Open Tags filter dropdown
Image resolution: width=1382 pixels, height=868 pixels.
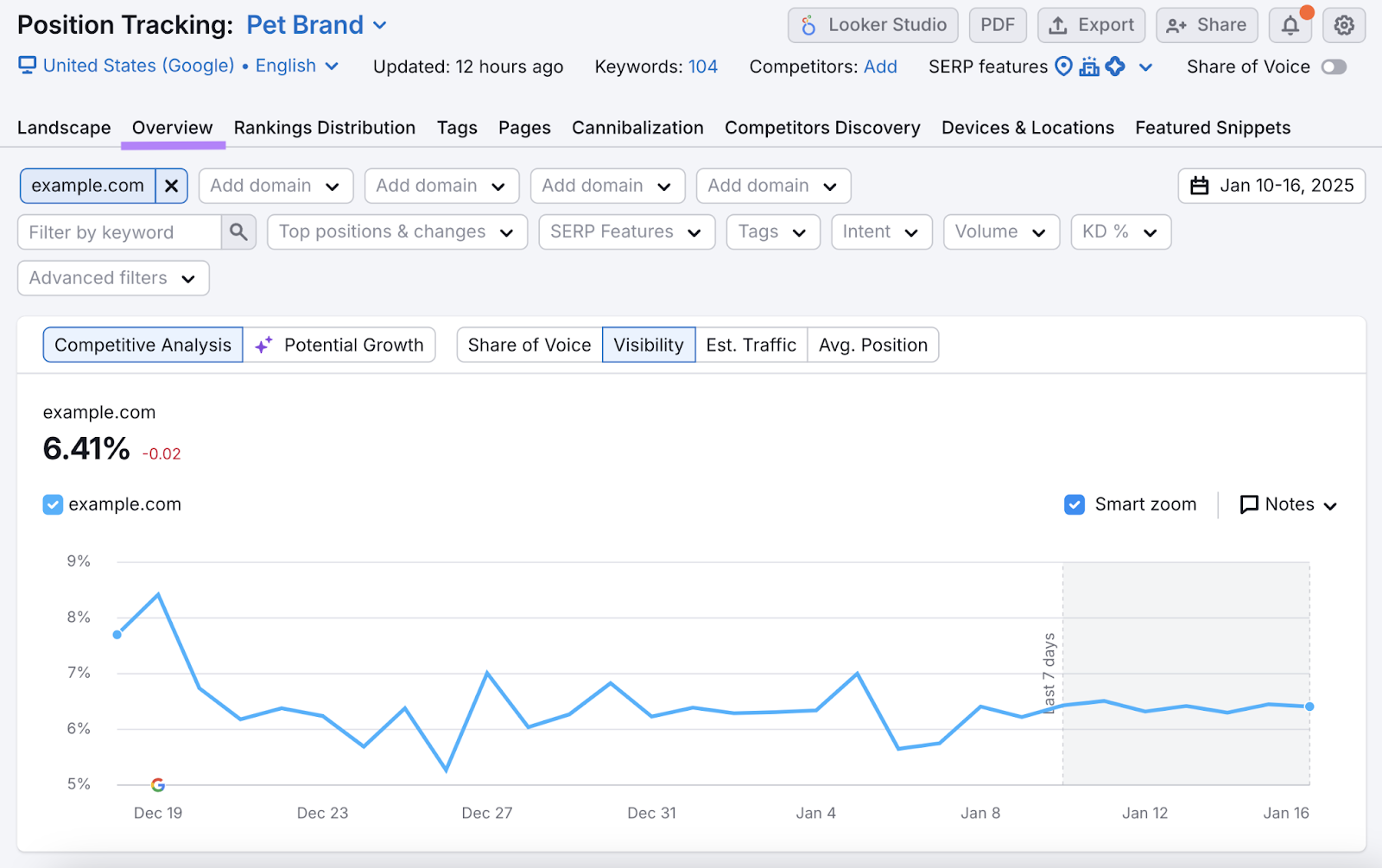point(773,232)
